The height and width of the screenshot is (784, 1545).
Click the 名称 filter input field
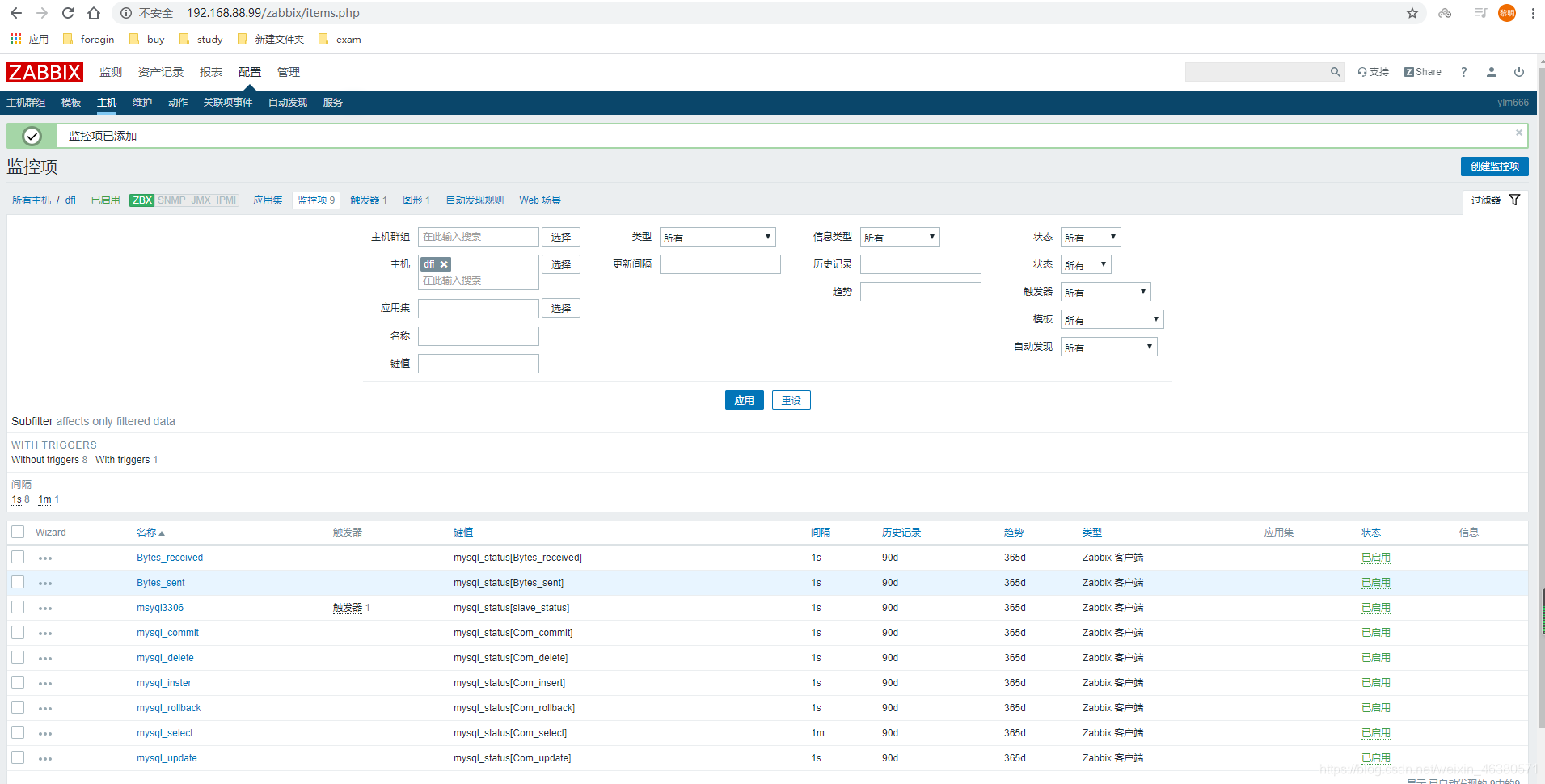[x=479, y=335]
